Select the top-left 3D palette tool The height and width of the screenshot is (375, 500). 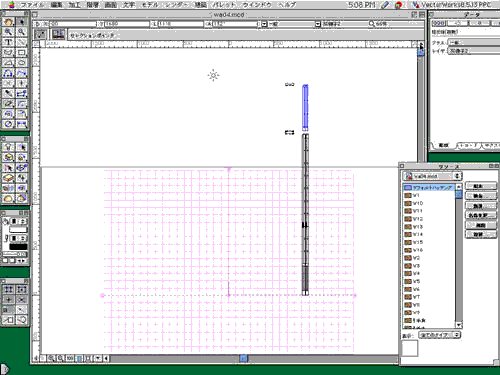pyautogui.click(x=8, y=147)
